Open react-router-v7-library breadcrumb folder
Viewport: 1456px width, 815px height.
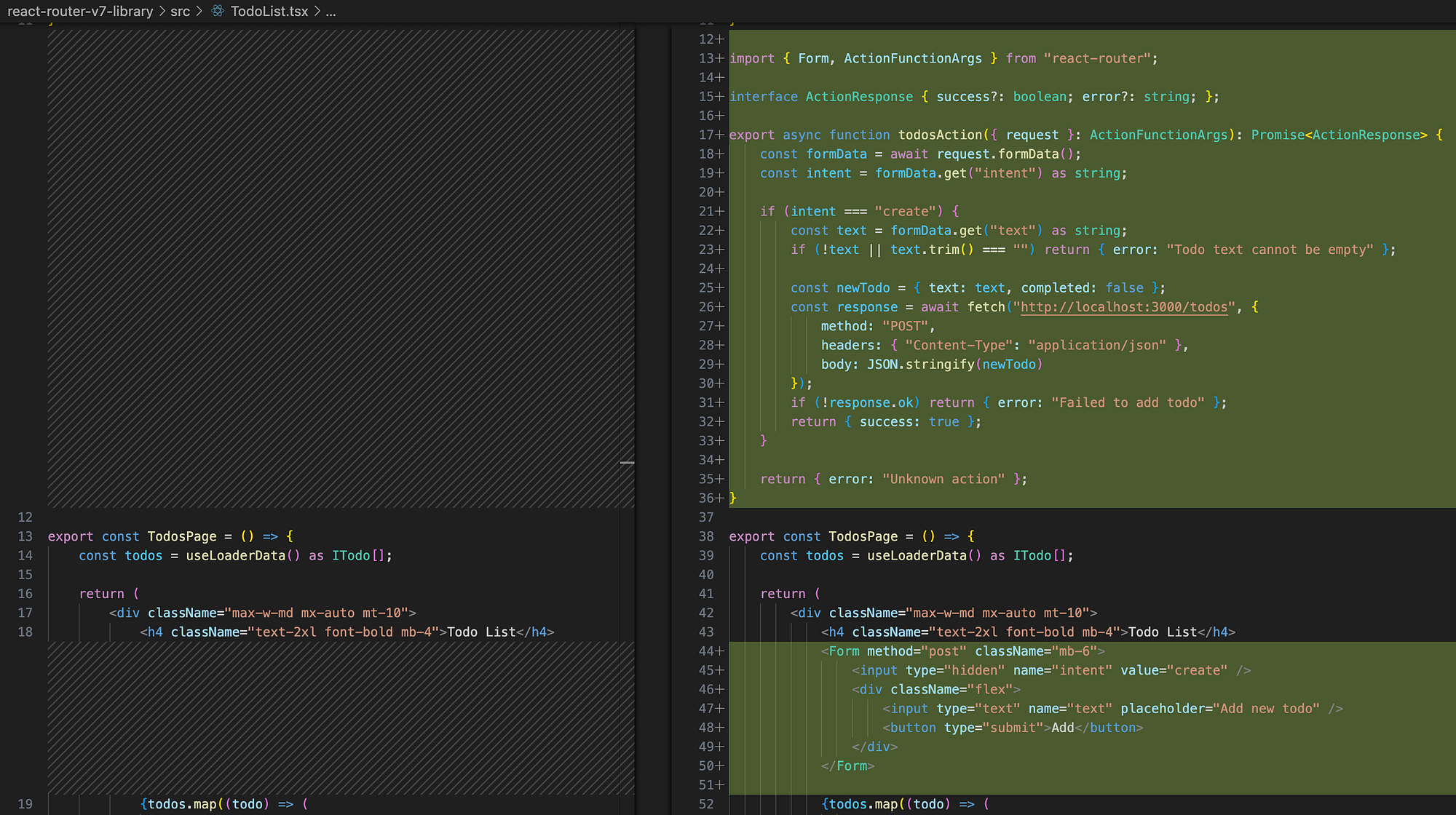pyautogui.click(x=80, y=11)
